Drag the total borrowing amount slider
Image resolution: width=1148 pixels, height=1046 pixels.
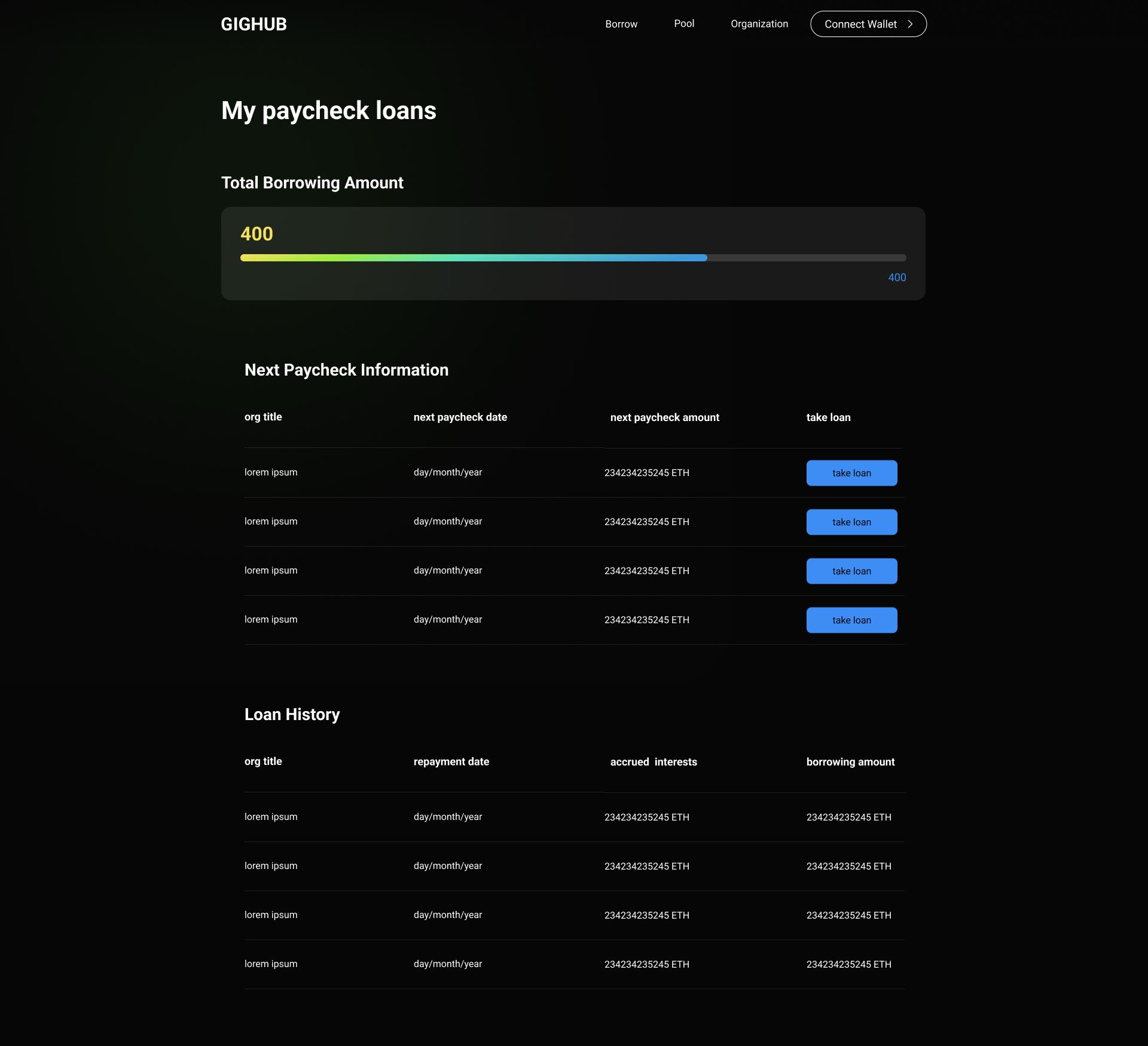(x=705, y=257)
